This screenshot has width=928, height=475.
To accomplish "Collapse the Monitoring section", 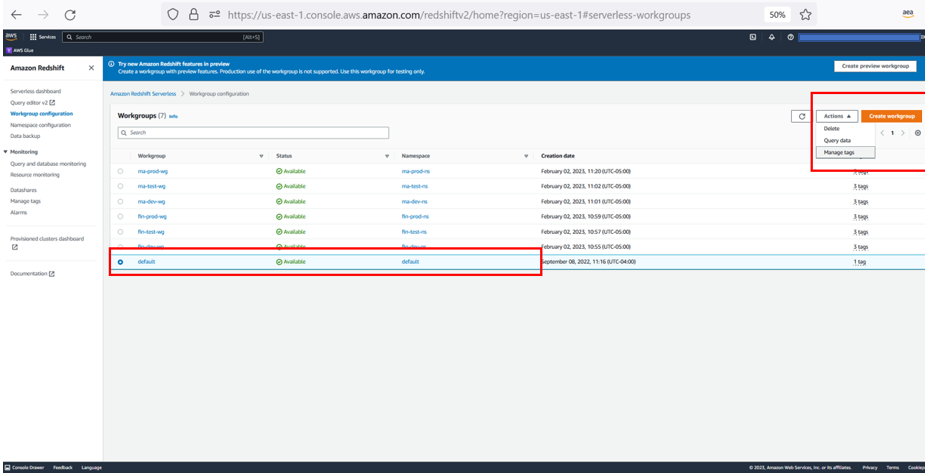I will (5, 152).
